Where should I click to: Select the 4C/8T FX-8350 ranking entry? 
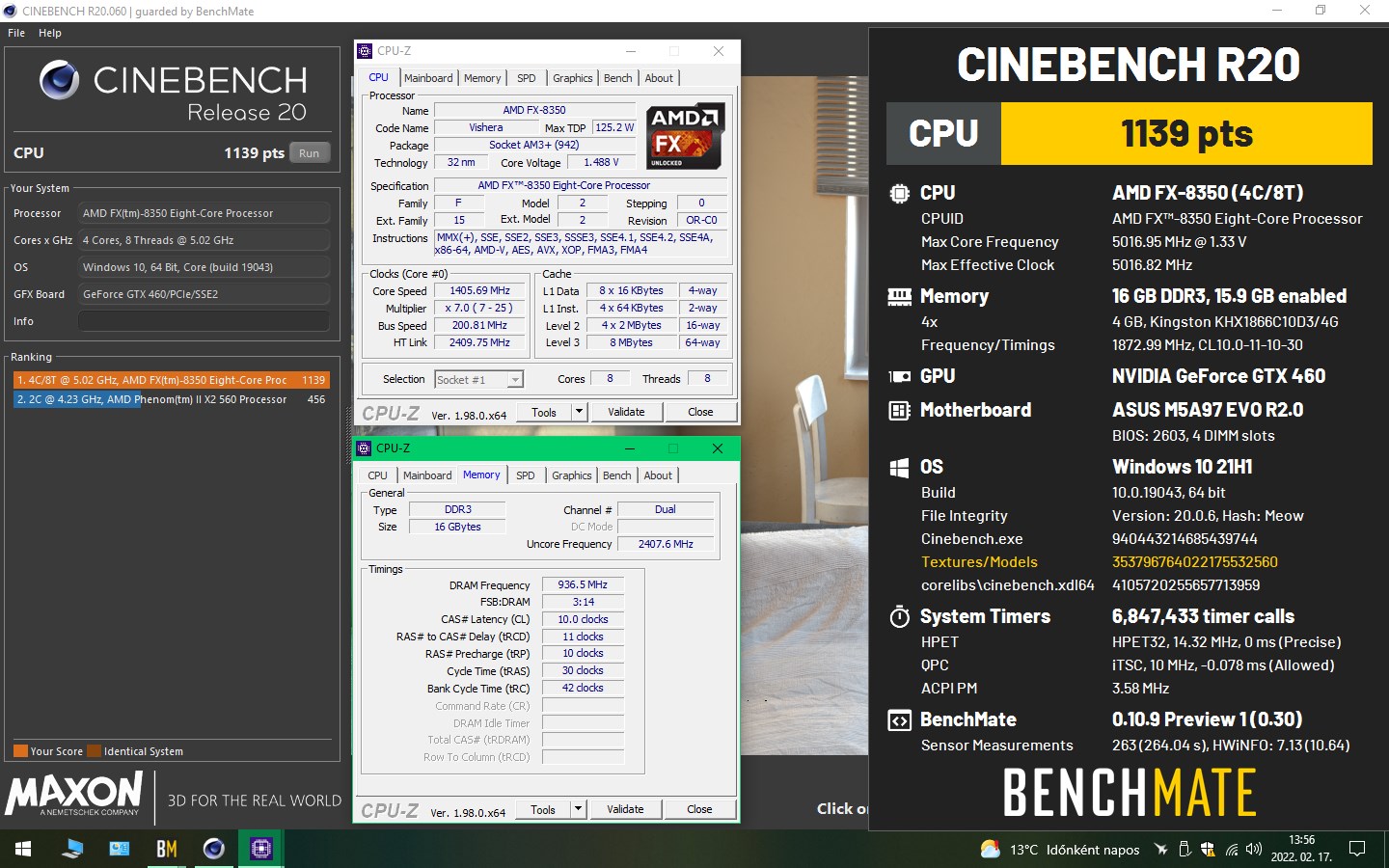coord(171,380)
